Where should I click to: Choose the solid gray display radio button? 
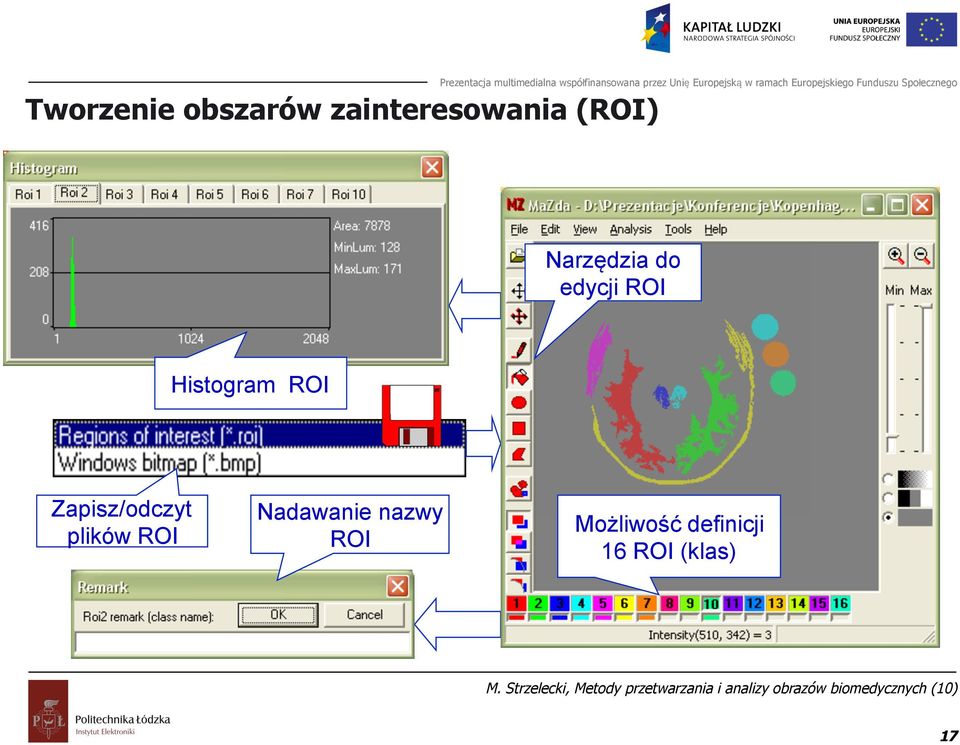(x=888, y=517)
